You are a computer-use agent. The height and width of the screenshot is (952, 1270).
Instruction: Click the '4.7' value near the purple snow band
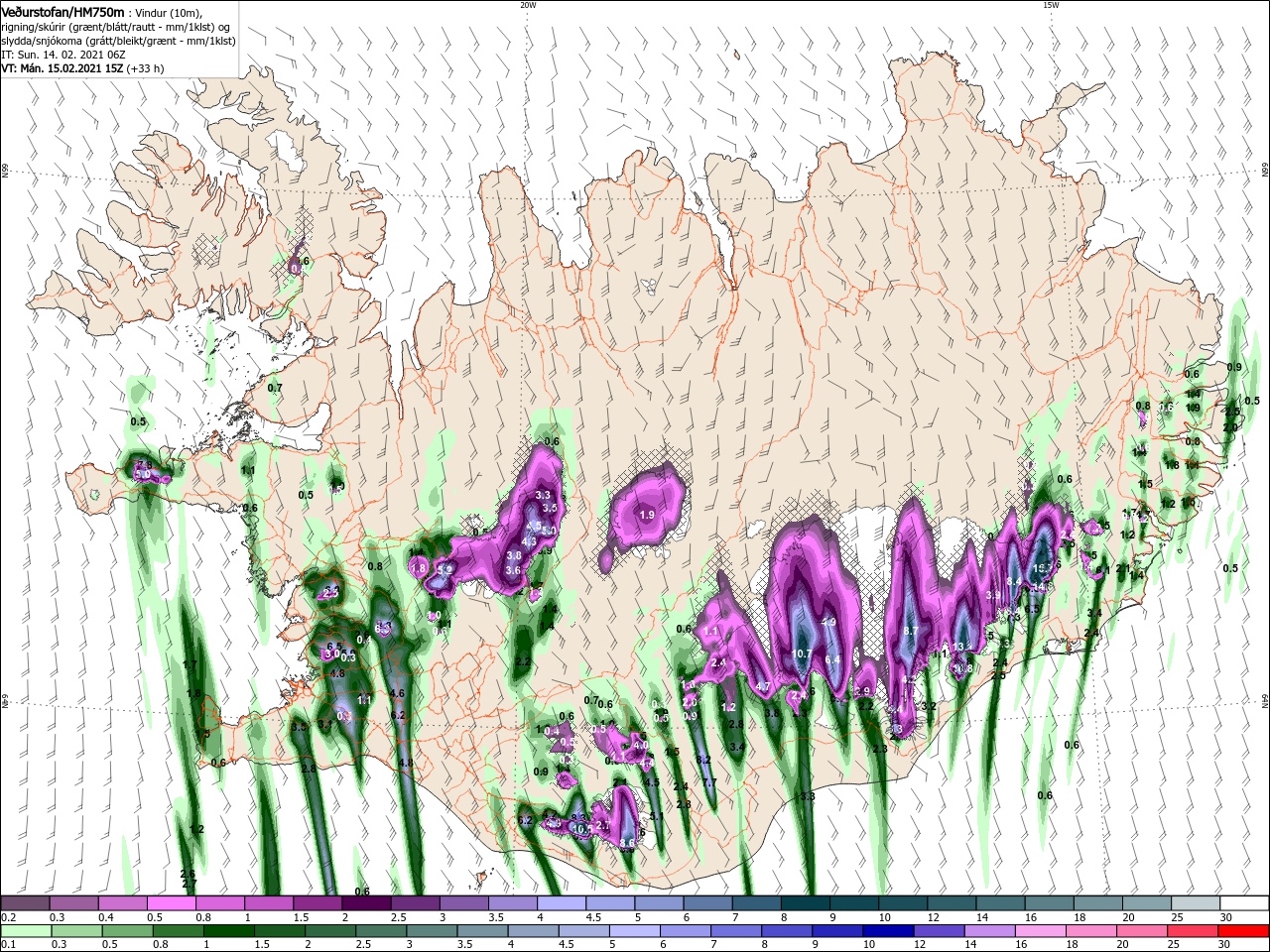[763, 686]
